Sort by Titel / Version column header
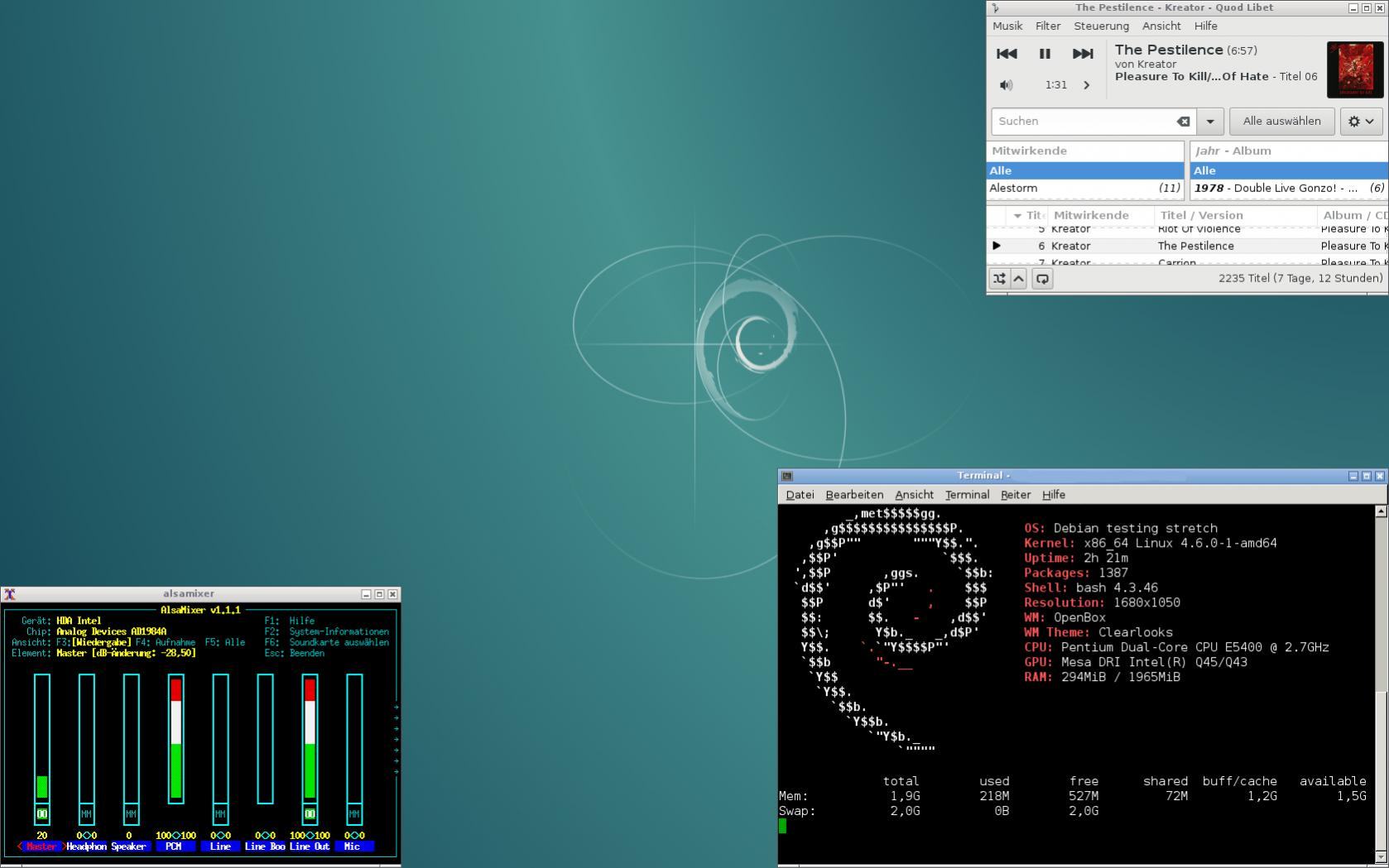This screenshot has width=1389, height=868. point(1235,215)
